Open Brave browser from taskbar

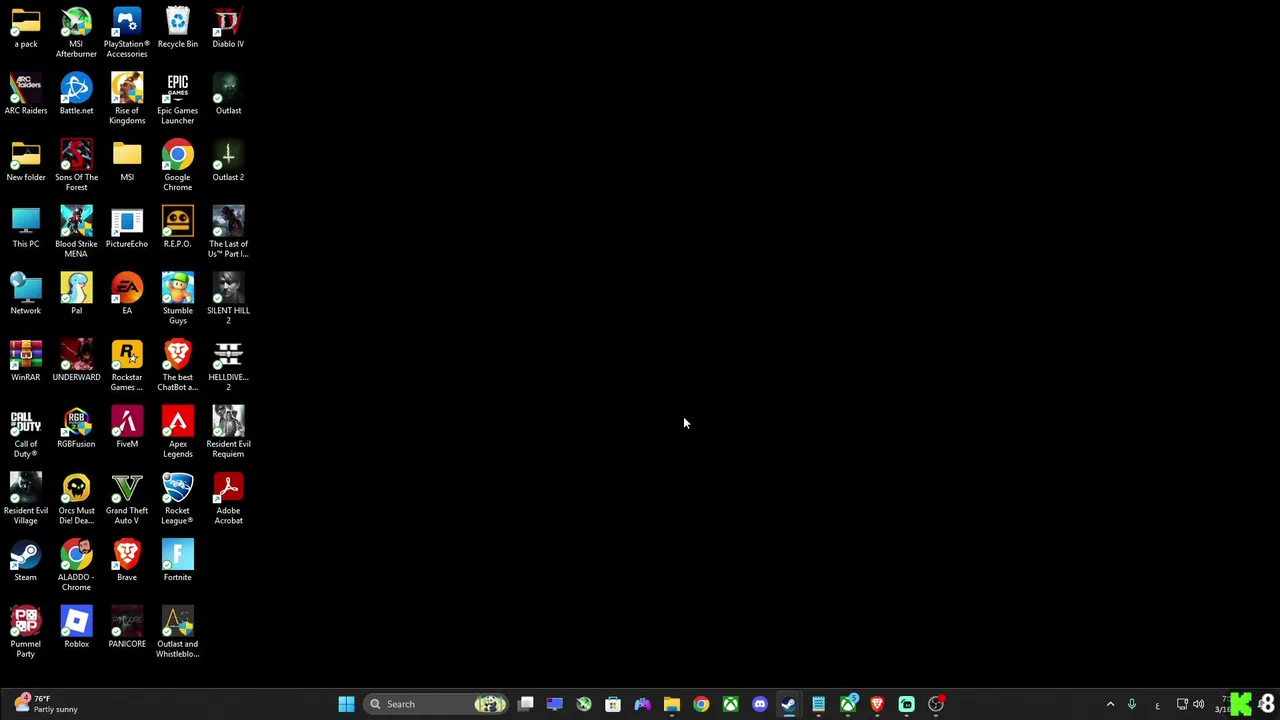pyautogui.click(x=877, y=704)
